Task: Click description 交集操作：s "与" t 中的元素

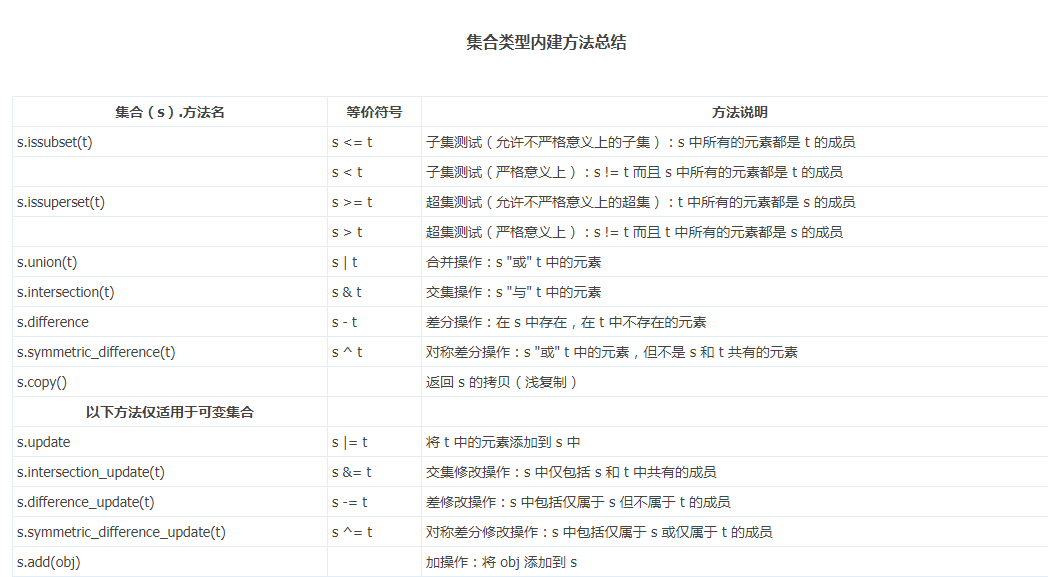Action: click(x=513, y=292)
